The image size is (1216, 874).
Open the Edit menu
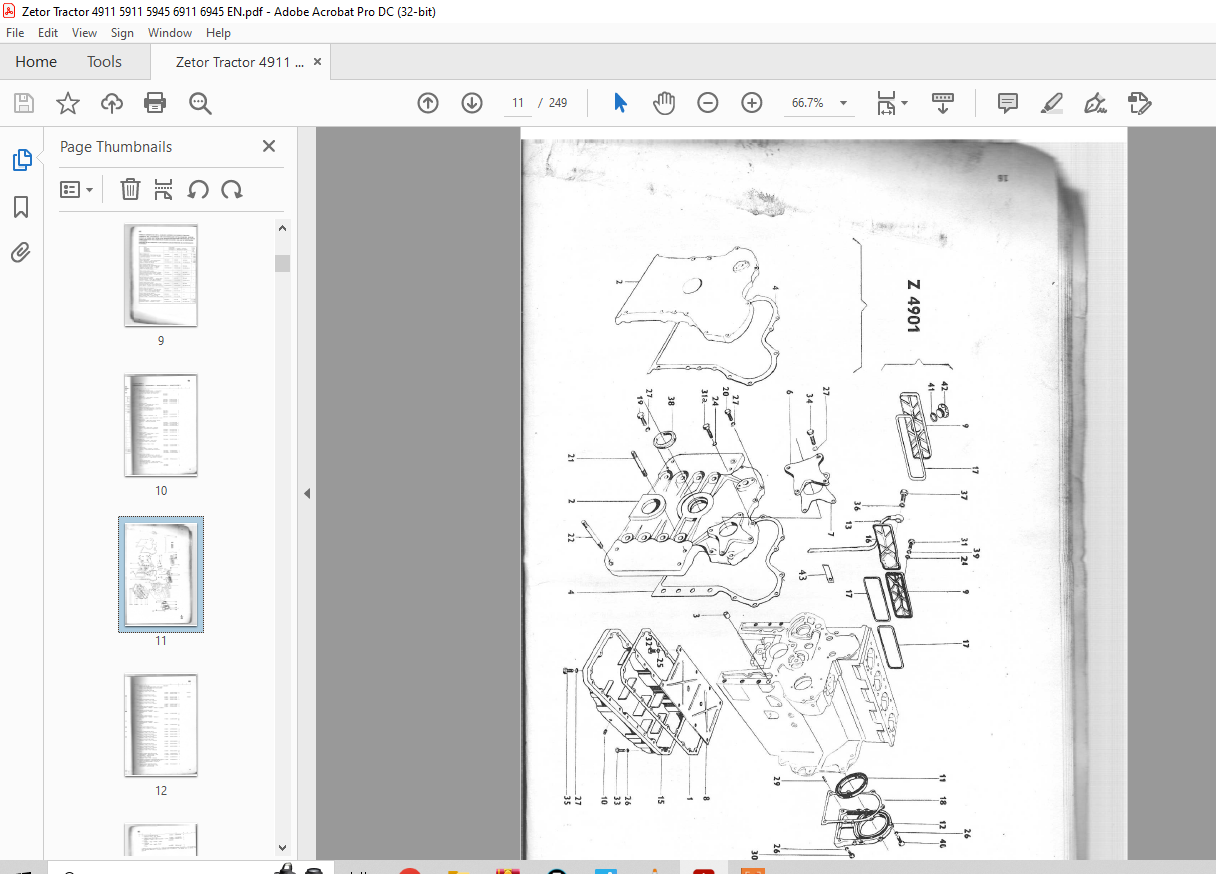point(48,33)
